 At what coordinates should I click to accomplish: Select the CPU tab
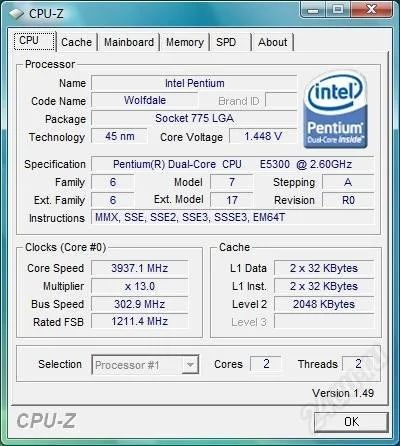(35, 41)
